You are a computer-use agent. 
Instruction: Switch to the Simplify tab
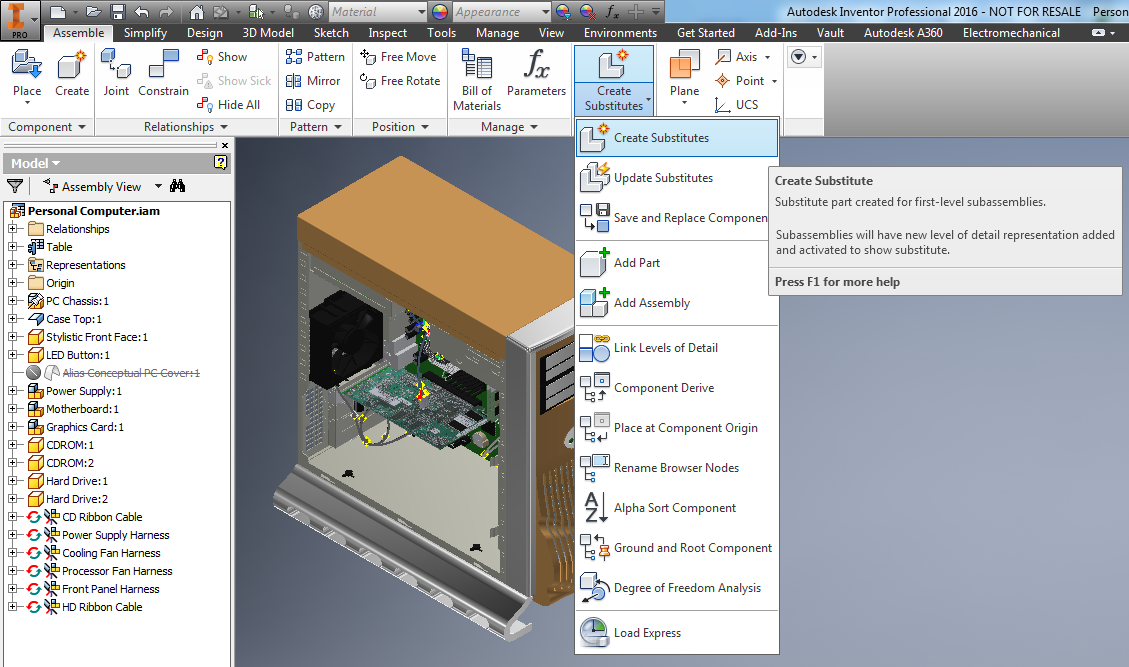pos(145,33)
